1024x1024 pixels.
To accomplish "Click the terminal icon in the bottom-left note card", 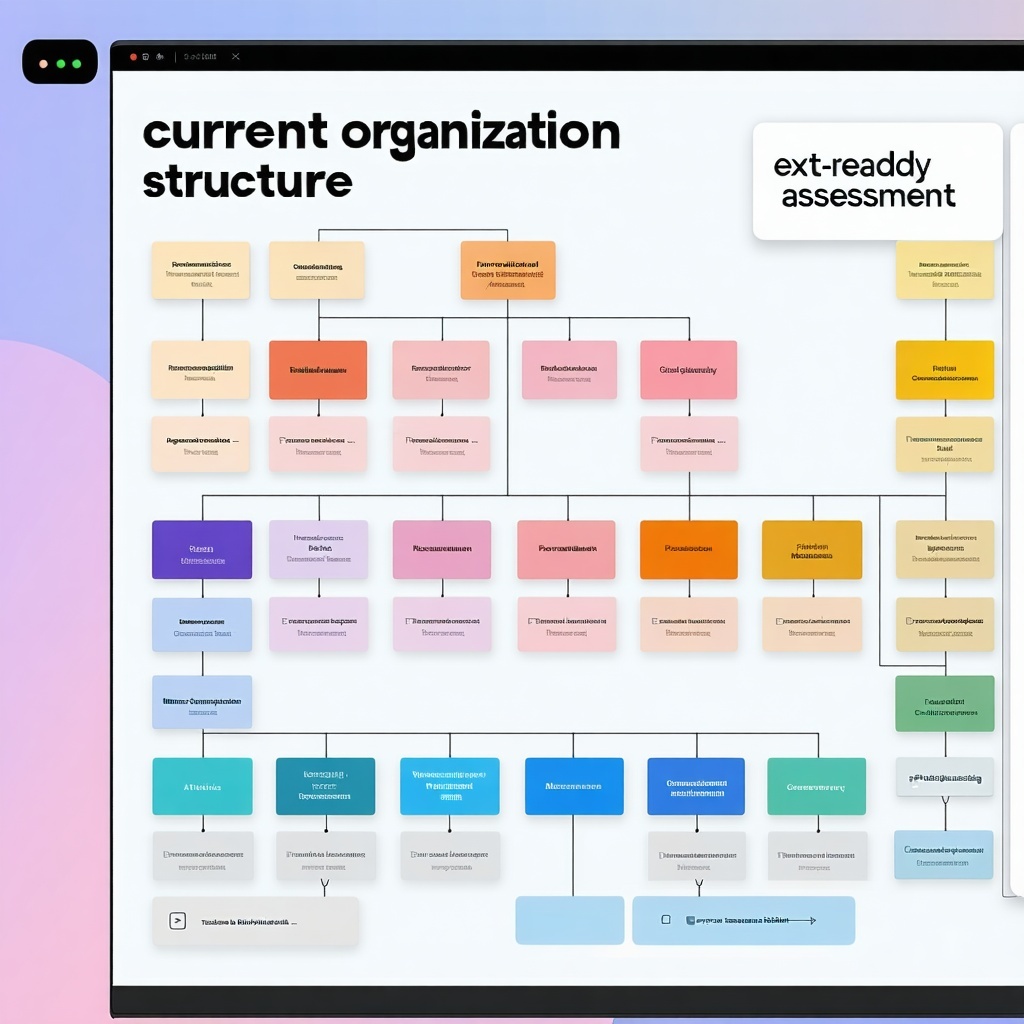I will coord(176,920).
